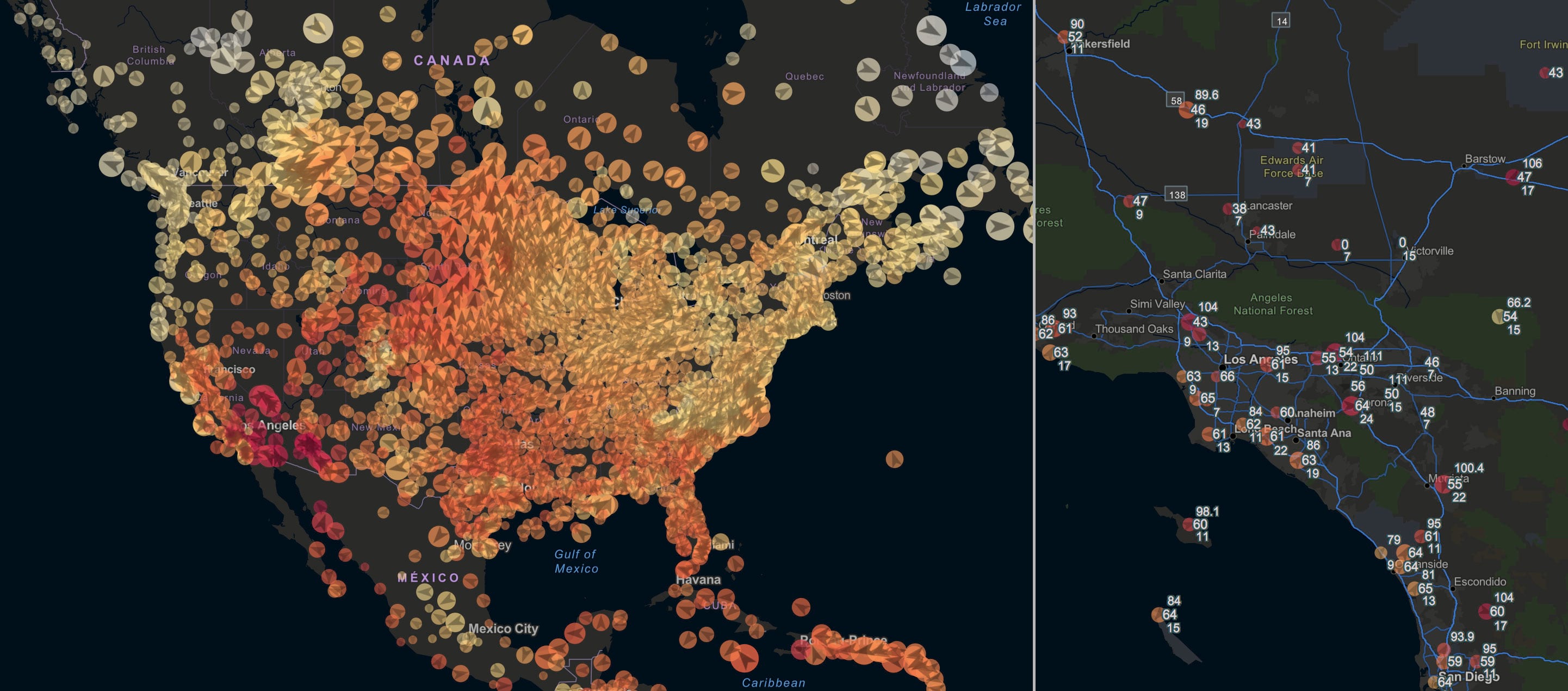Click the MÉXICO country label
1568x691 pixels.
coord(429,578)
